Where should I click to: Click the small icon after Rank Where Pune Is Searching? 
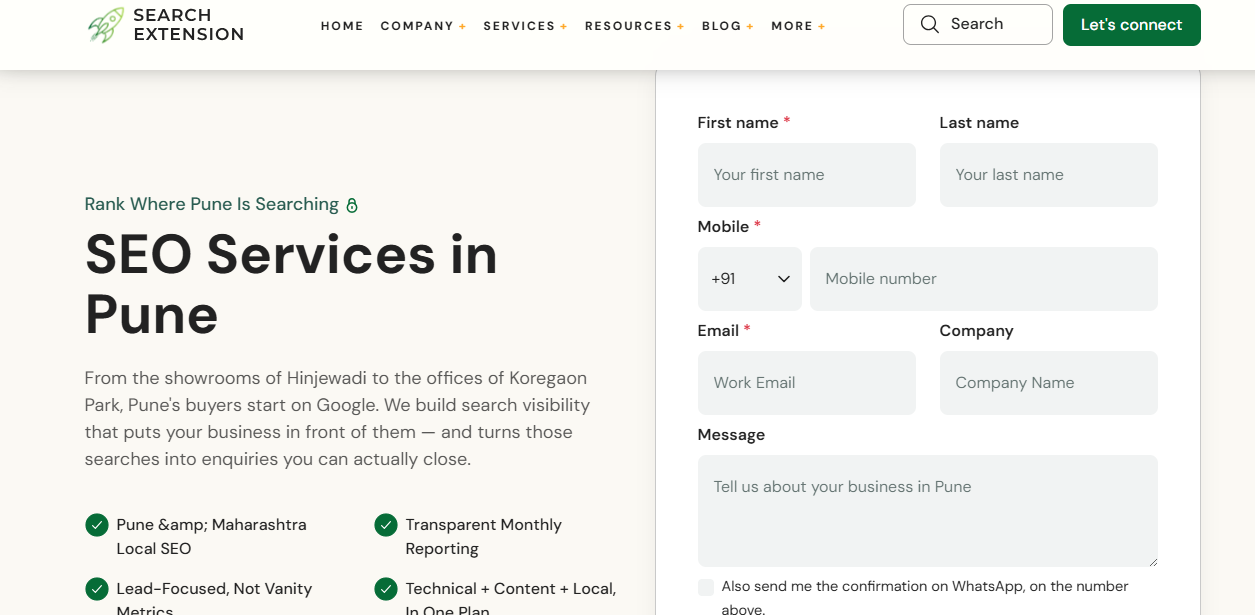pos(352,206)
